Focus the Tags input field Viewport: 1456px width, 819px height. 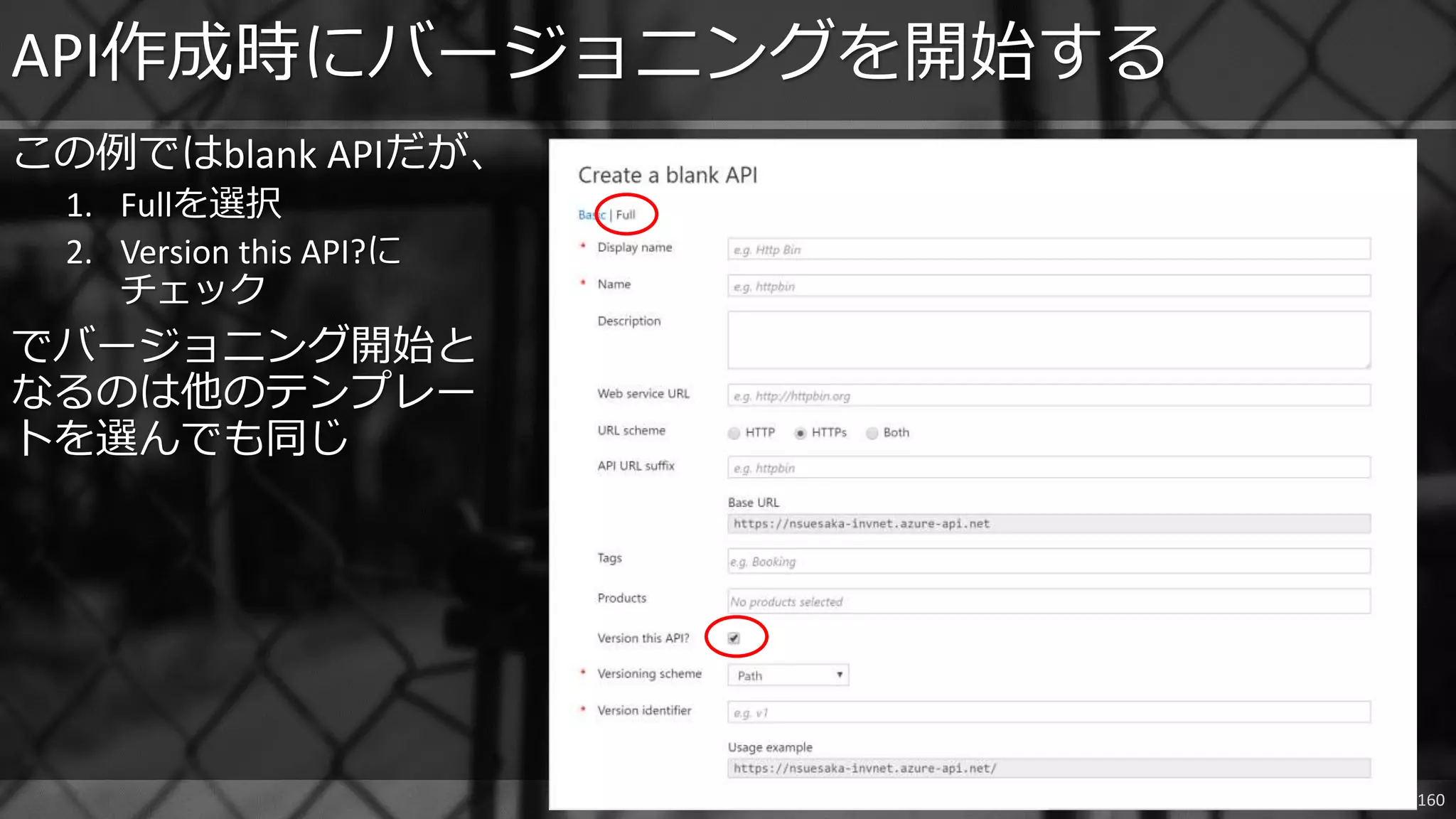(1049, 562)
